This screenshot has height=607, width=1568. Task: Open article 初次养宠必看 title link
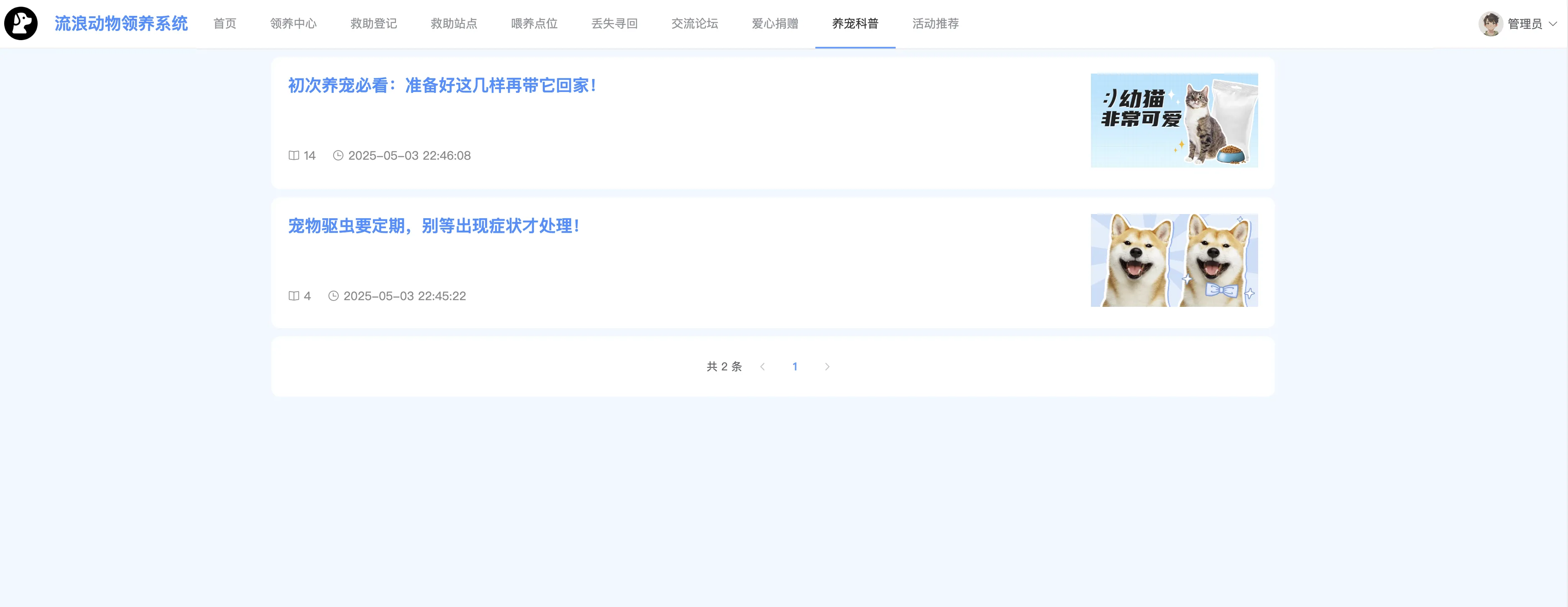(442, 85)
